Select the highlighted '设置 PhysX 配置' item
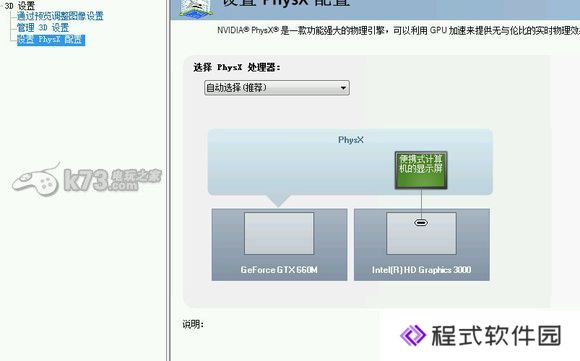Screen dimensions: 580x361 (x=51, y=40)
